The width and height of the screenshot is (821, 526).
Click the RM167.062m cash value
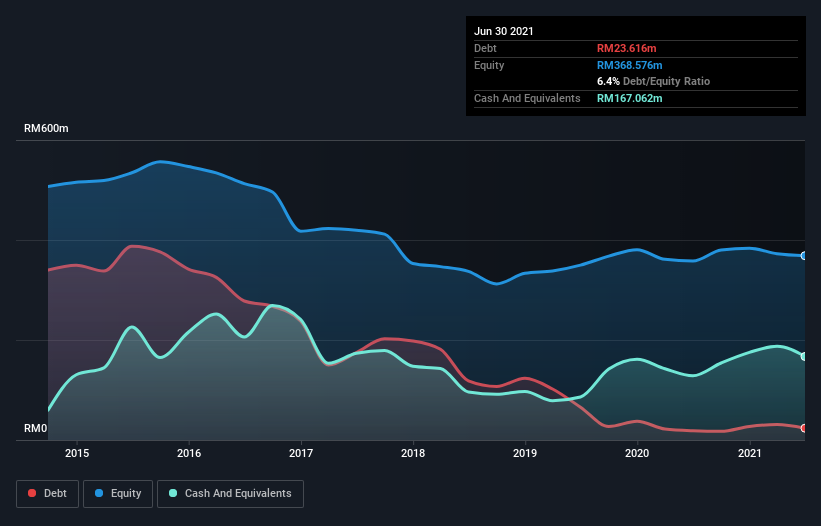[x=630, y=98]
